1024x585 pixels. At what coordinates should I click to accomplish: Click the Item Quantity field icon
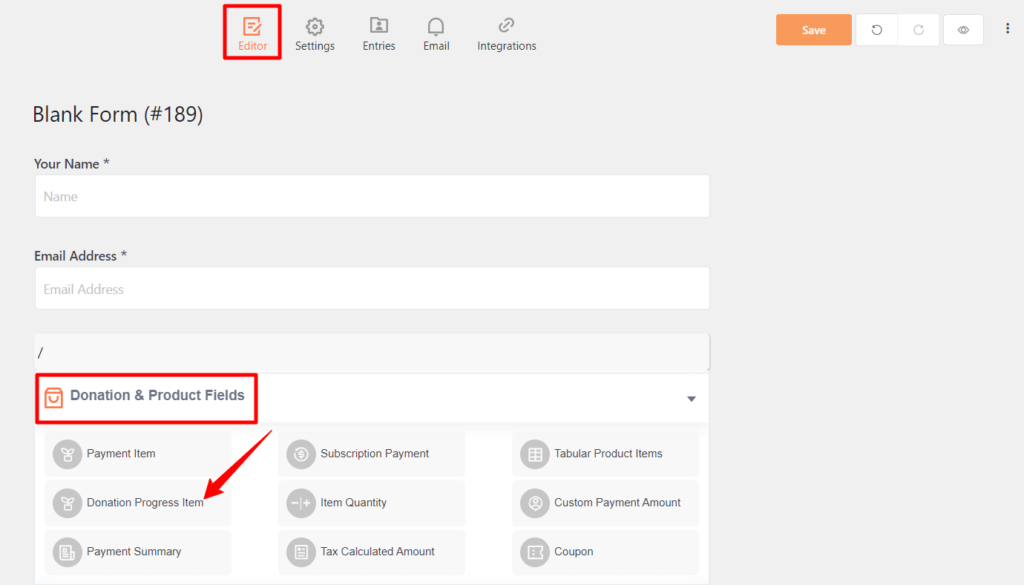tap(300, 503)
